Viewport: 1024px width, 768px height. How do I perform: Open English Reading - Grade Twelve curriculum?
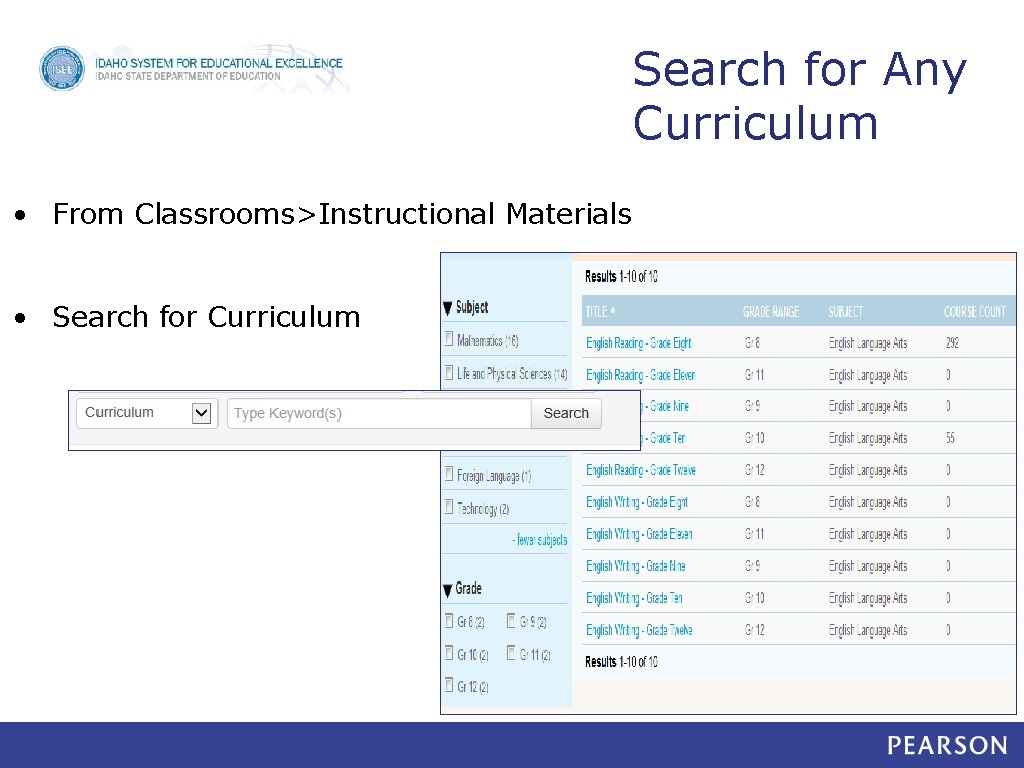tap(641, 470)
